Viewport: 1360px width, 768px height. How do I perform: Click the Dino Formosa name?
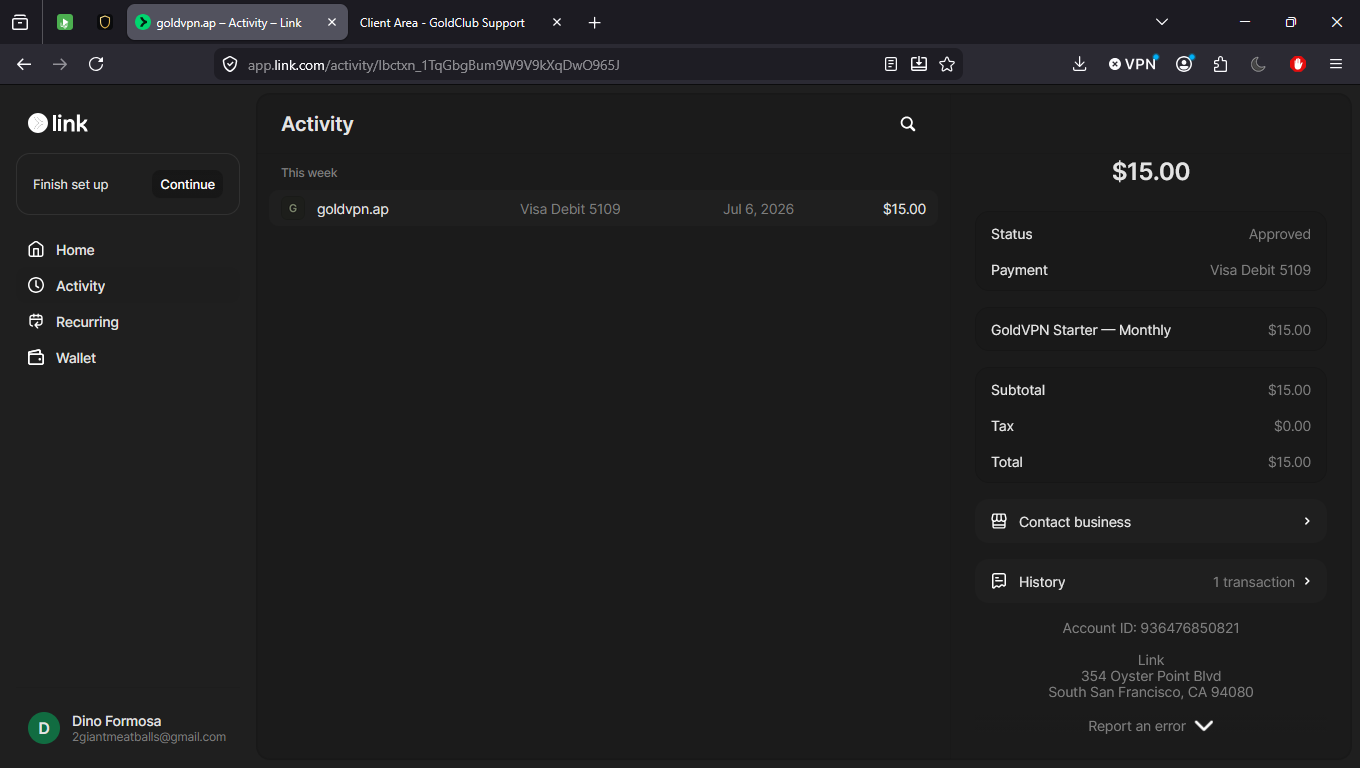(x=116, y=721)
